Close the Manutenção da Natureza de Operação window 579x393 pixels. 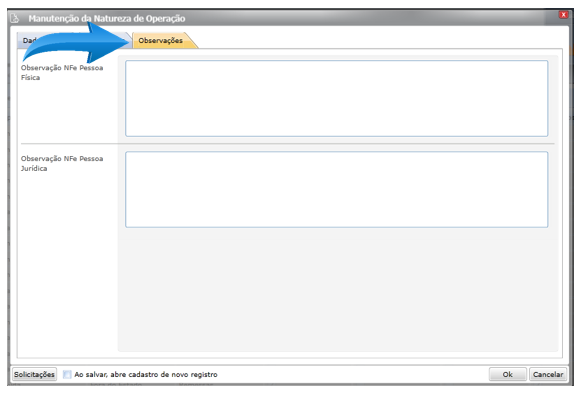tap(563, 15)
